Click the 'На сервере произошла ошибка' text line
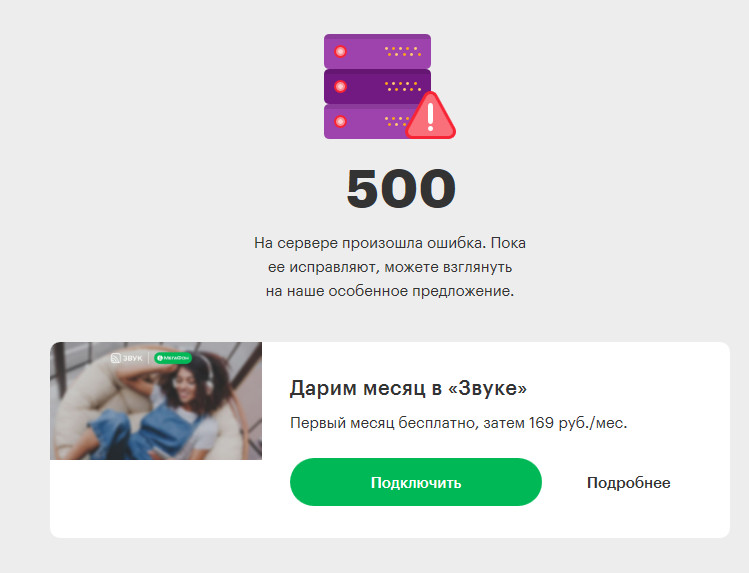The height and width of the screenshot is (573, 749). tap(390, 243)
